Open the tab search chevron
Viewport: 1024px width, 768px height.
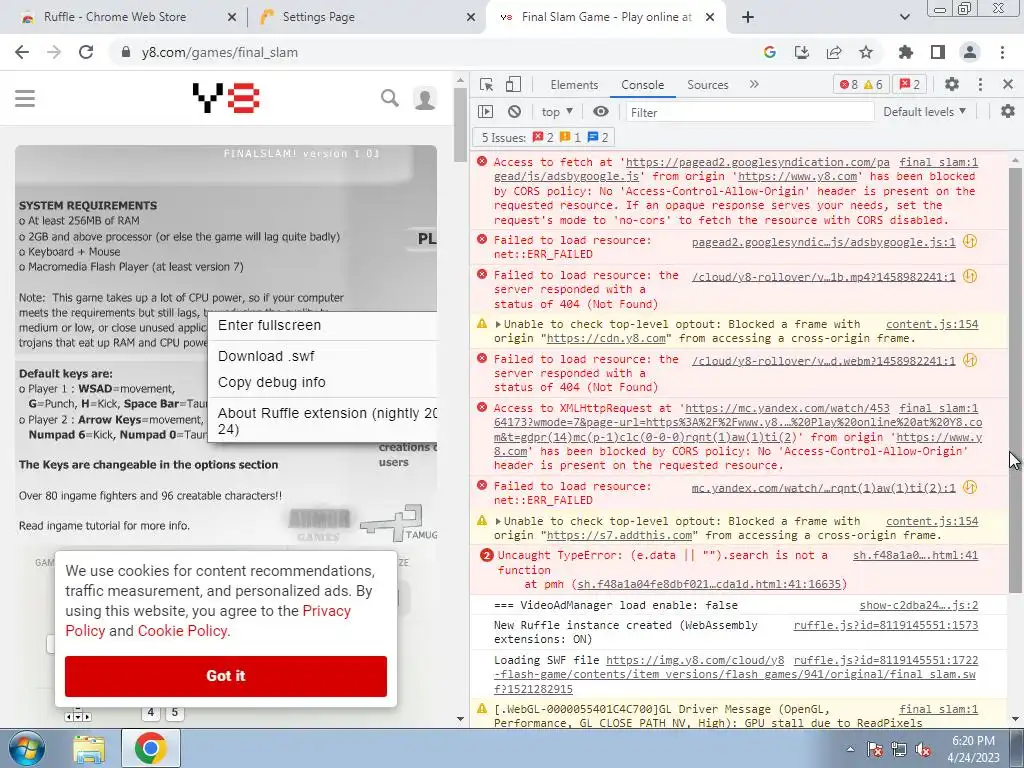tap(904, 18)
